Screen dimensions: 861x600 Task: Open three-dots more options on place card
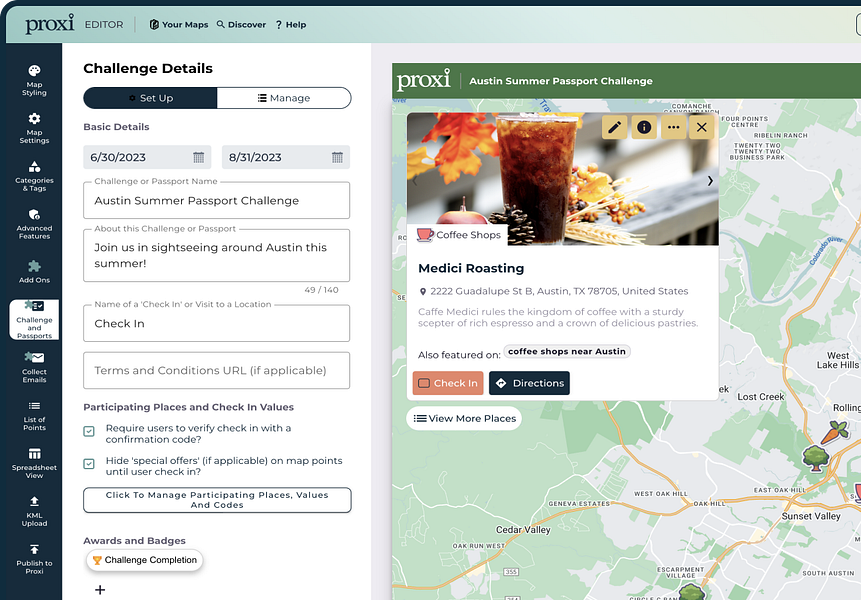(x=673, y=127)
